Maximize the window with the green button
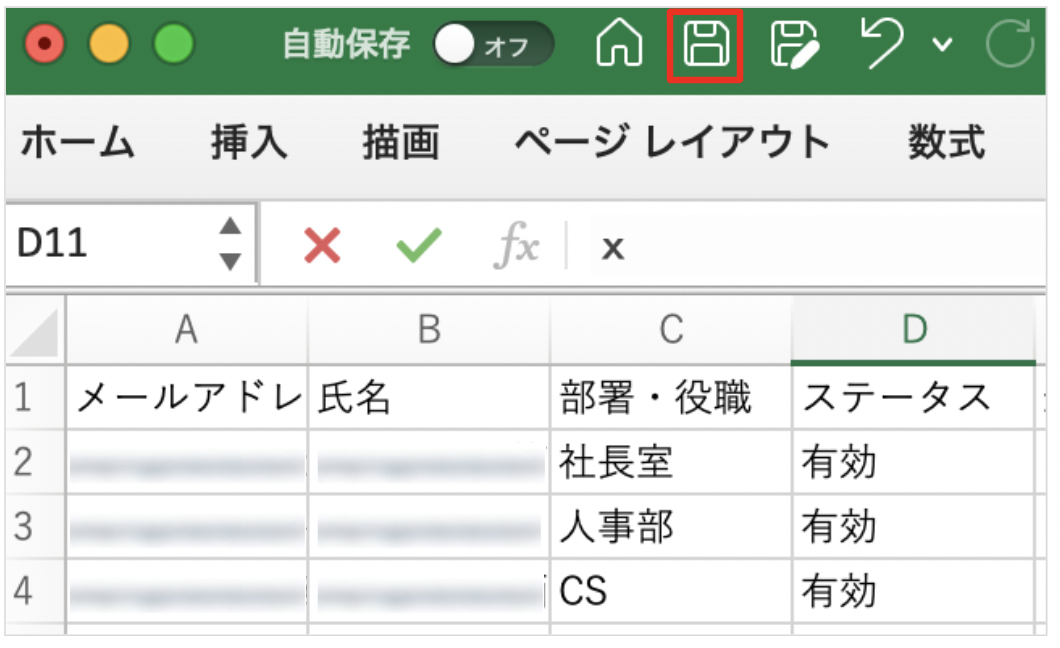 click(x=174, y=44)
